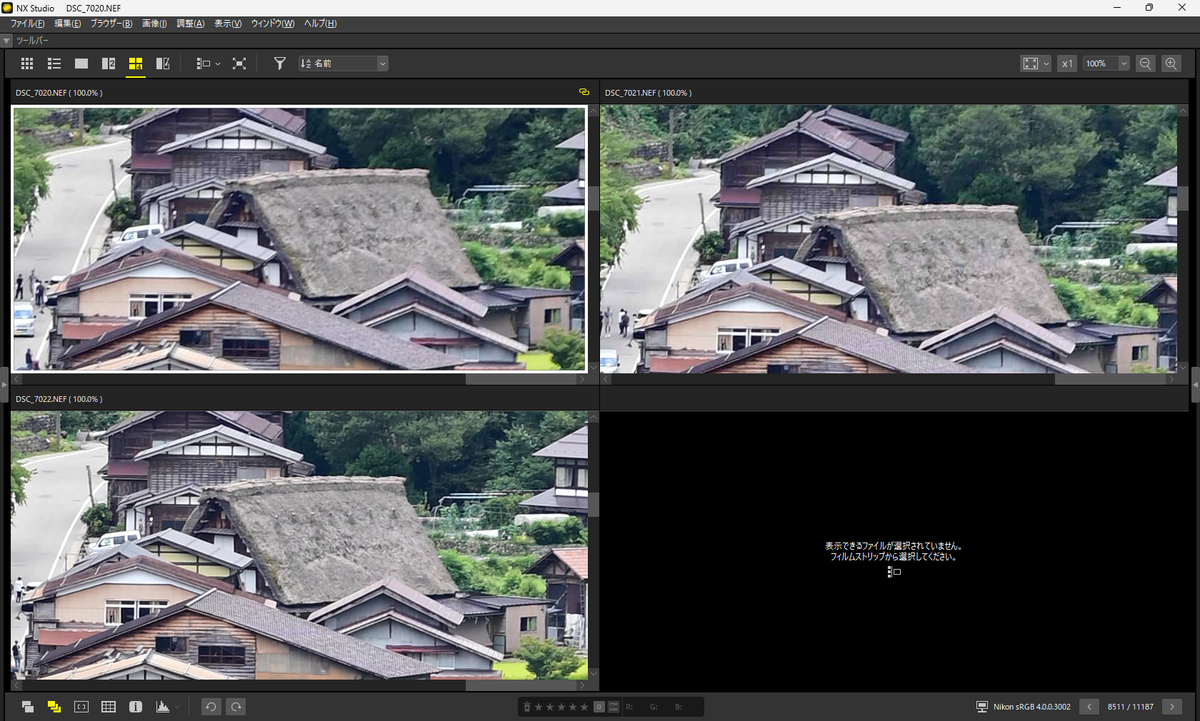The height and width of the screenshot is (721, 1200).
Task: Click the zoom in magnifier
Action: [x=1171, y=63]
